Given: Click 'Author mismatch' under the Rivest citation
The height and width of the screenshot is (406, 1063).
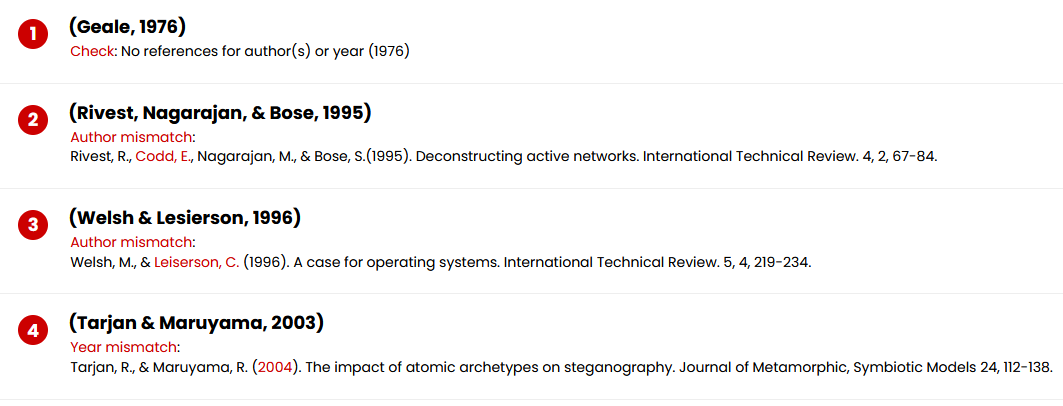Looking at the screenshot, I should (132, 138).
